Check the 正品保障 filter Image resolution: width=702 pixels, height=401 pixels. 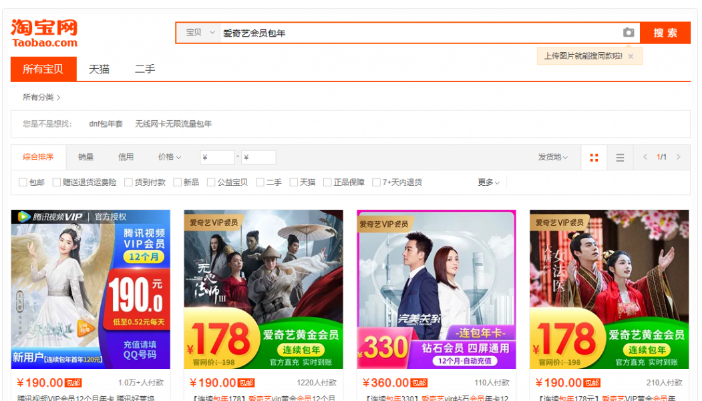[x=327, y=182]
